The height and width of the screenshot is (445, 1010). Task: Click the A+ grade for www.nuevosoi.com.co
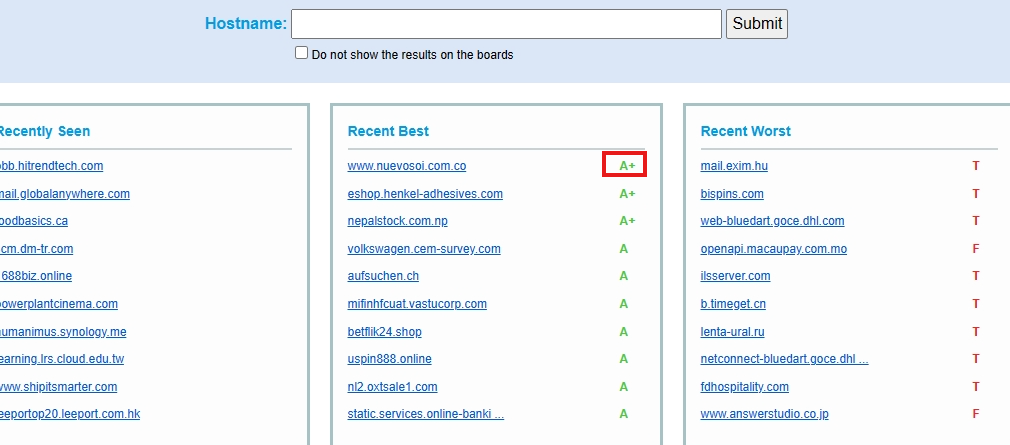pyautogui.click(x=626, y=166)
